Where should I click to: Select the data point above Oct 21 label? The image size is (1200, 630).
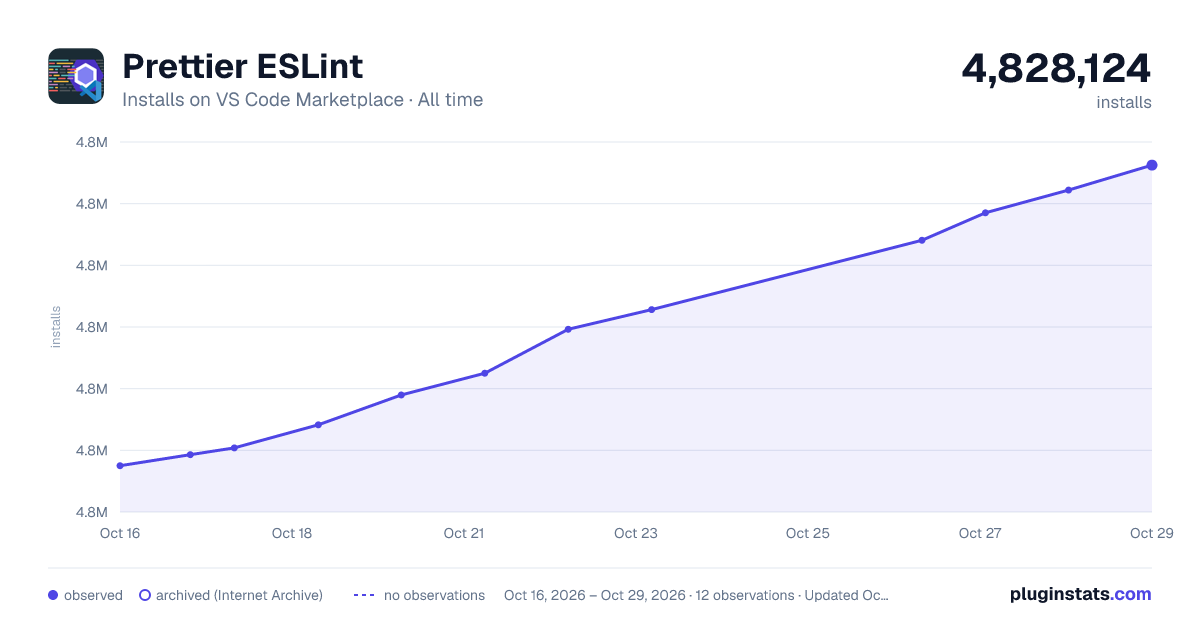(x=485, y=373)
